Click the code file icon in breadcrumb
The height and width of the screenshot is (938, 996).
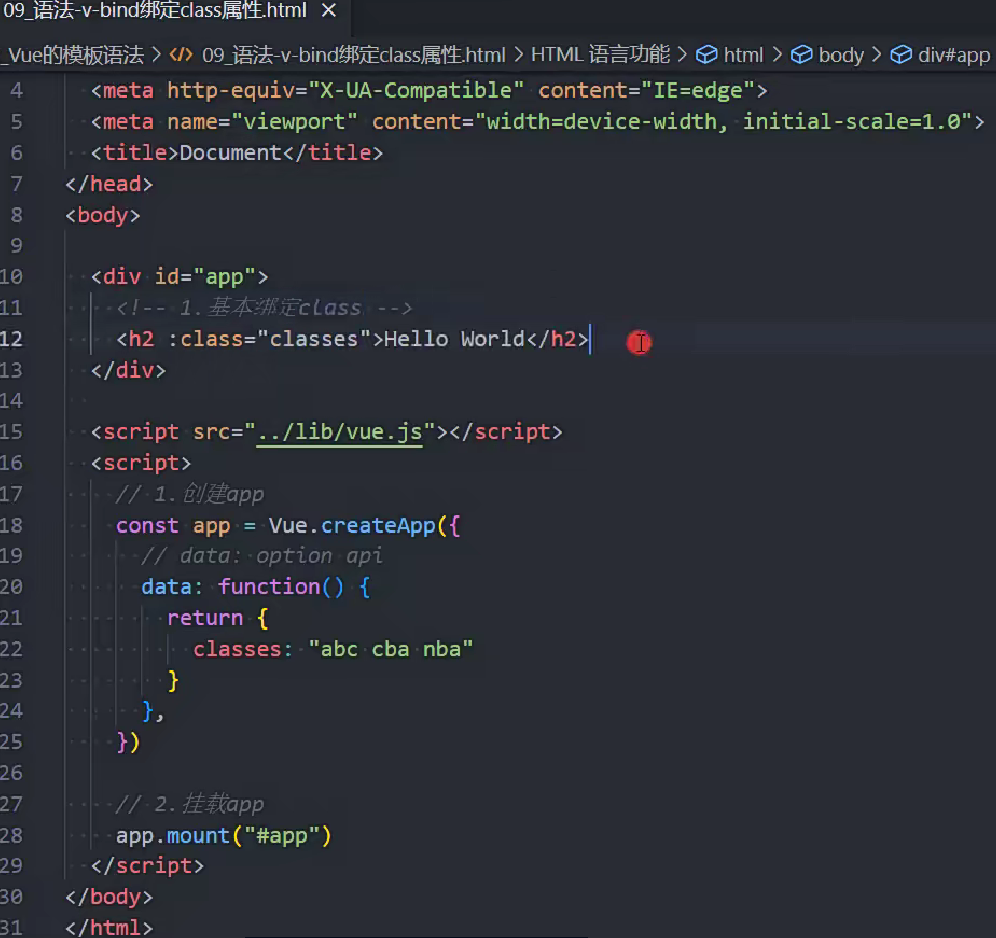181,55
